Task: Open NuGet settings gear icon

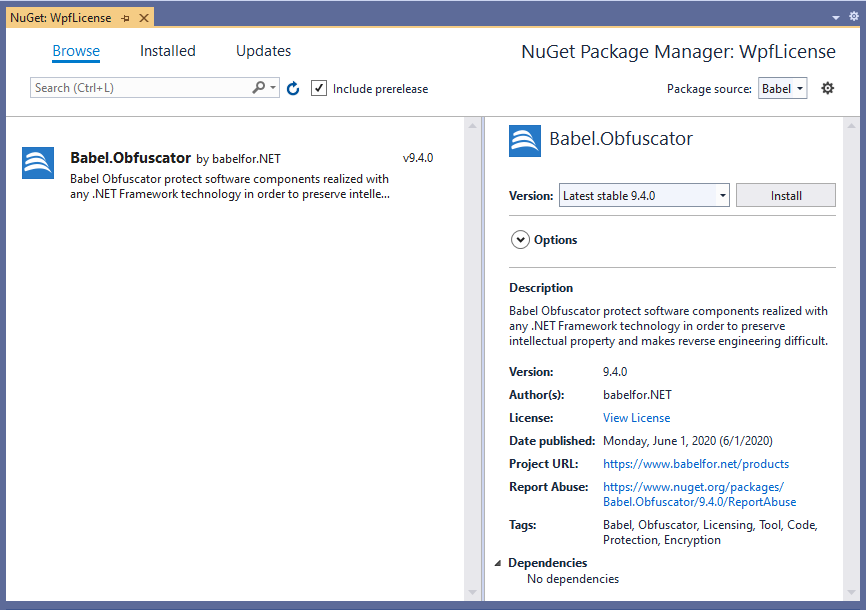Action: tap(827, 88)
